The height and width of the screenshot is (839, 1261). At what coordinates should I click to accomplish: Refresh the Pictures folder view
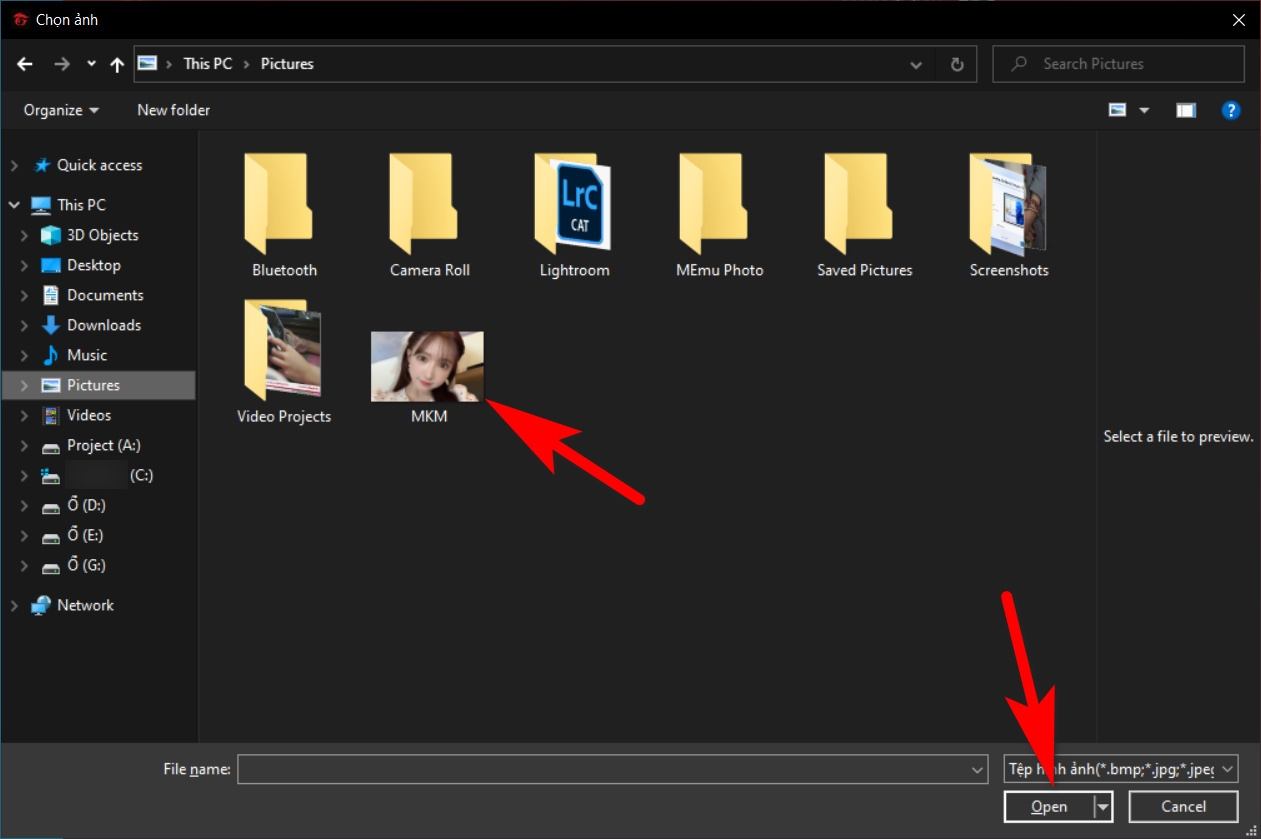pos(957,64)
